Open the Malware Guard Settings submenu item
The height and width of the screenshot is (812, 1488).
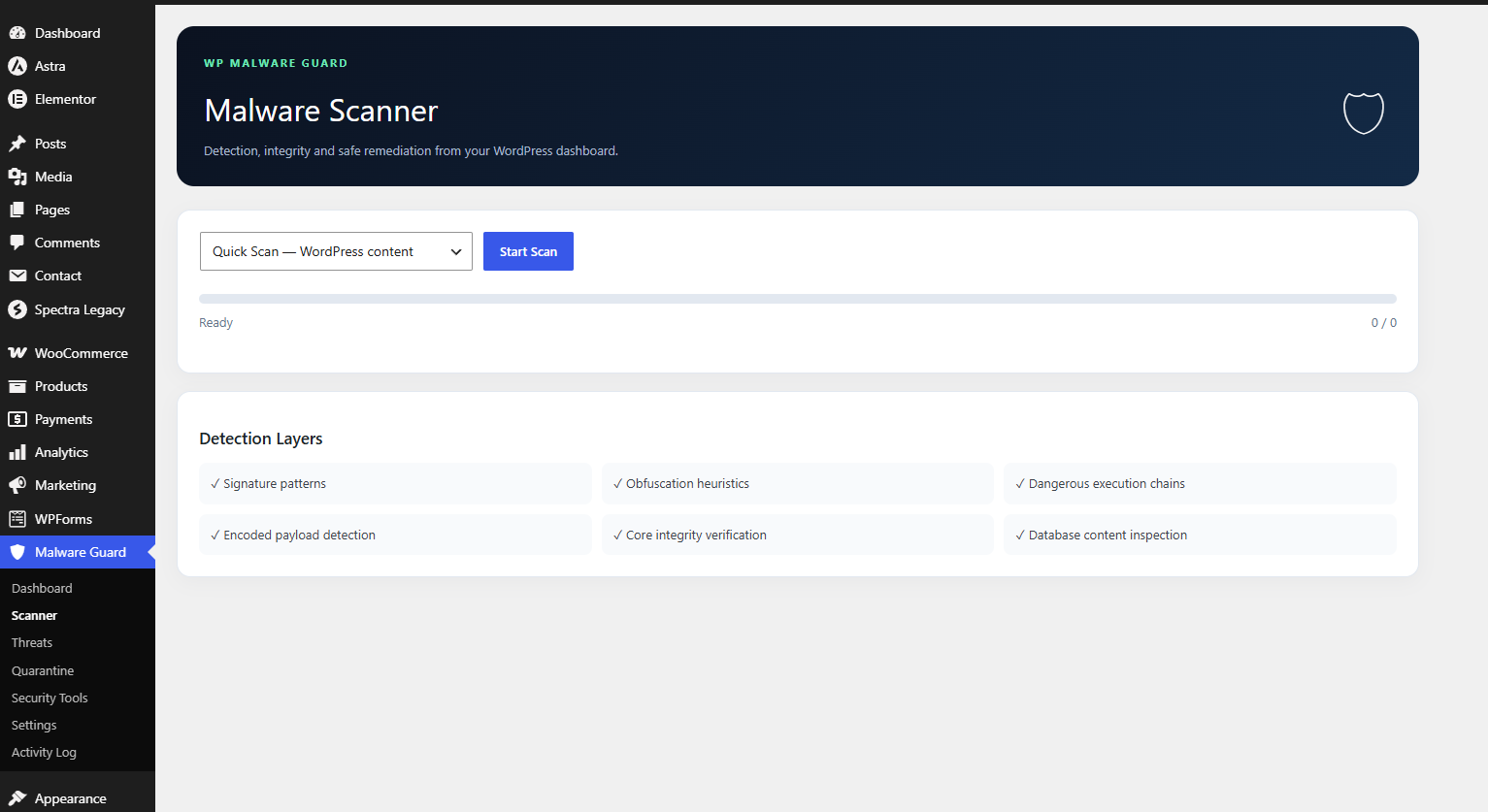coord(34,725)
